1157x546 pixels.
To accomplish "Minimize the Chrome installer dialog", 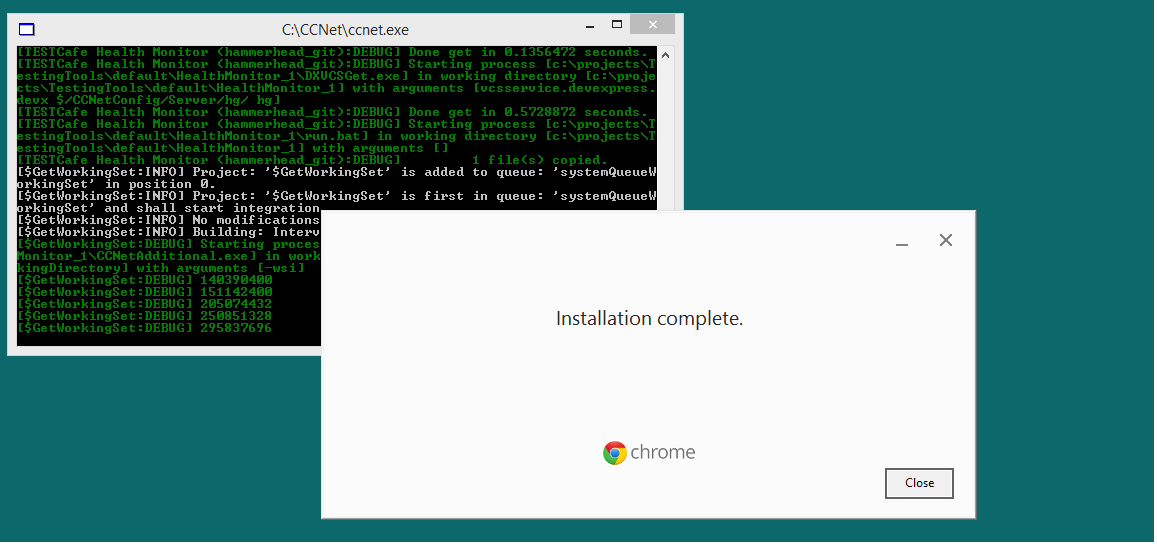I will click(902, 242).
